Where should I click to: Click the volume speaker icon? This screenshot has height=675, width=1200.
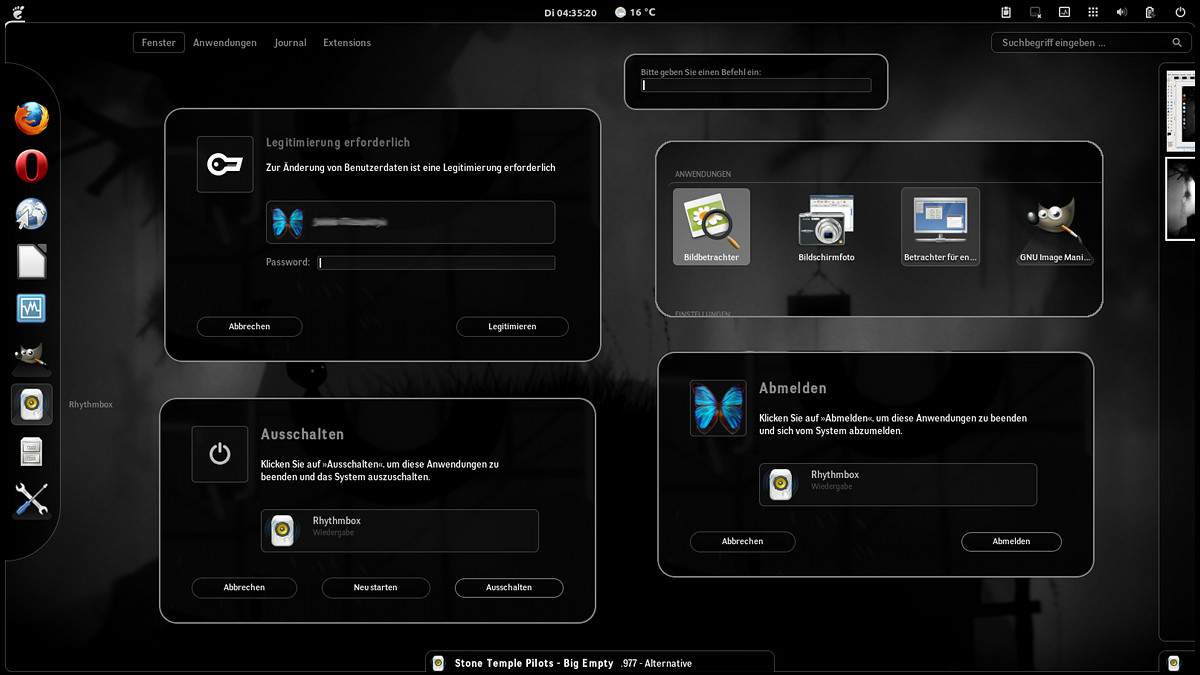[1121, 13]
